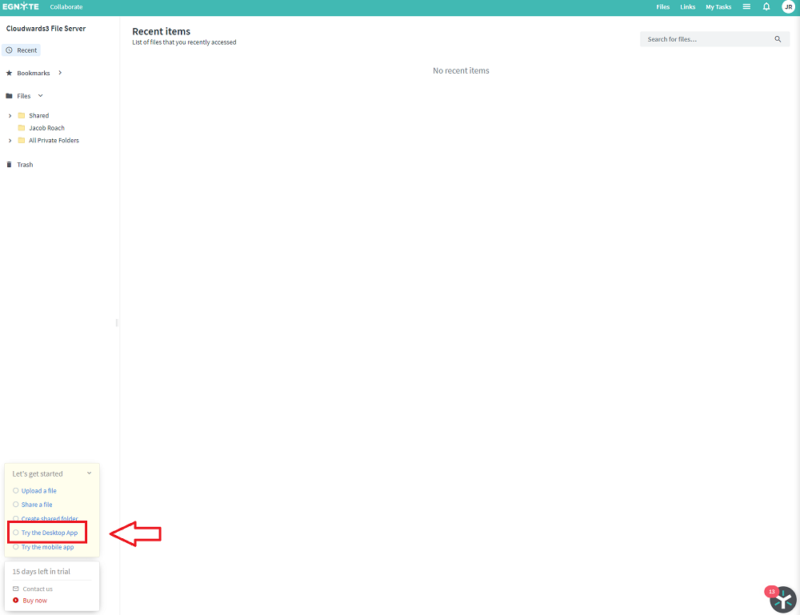Viewport: 800px width, 615px height.
Task: Click the 15 days left in trial text
Action: point(41,572)
